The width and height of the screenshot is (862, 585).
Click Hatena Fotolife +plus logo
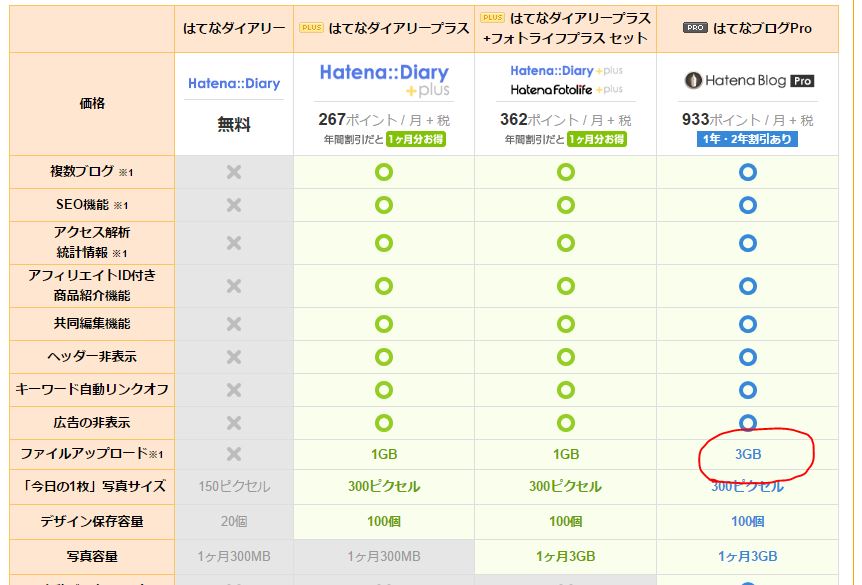pyautogui.click(x=566, y=89)
